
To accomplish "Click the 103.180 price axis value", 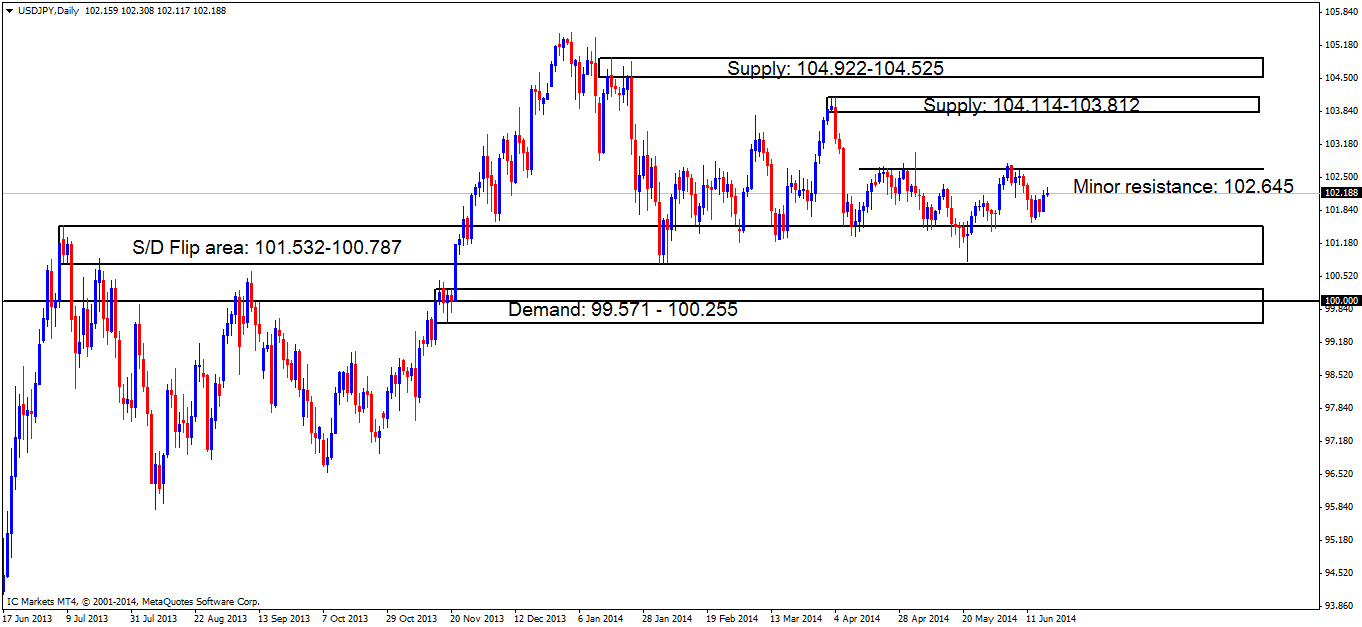I will [x=1339, y=144].
